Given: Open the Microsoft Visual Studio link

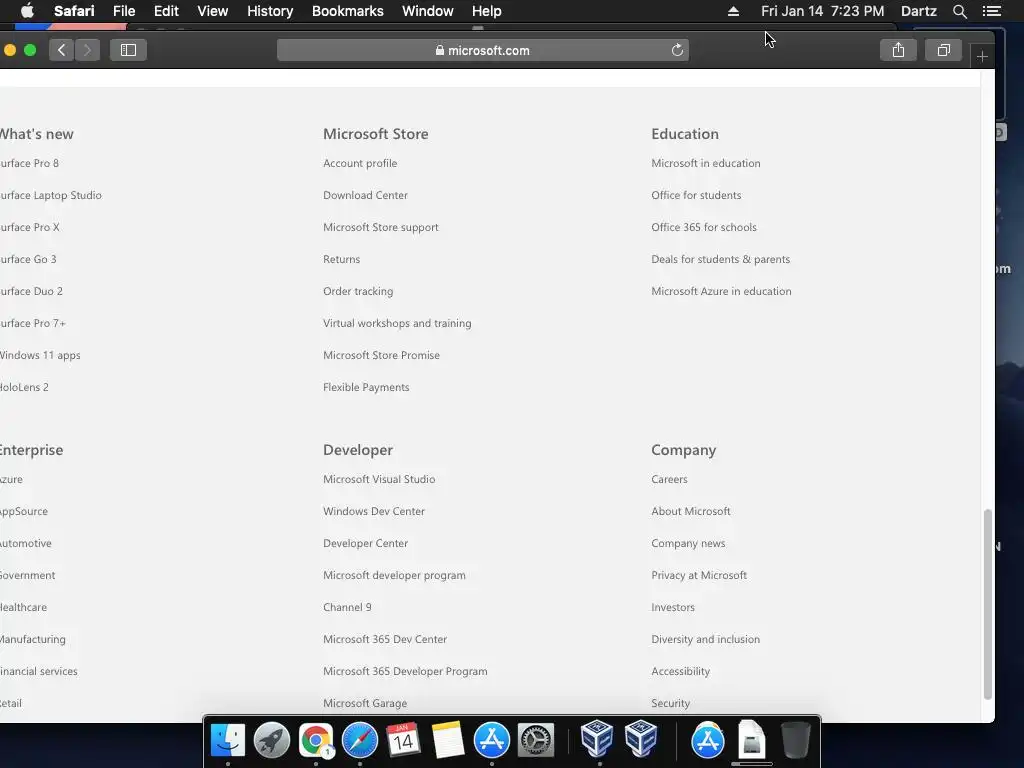Looking at the screenshot, I should point(379,479).
